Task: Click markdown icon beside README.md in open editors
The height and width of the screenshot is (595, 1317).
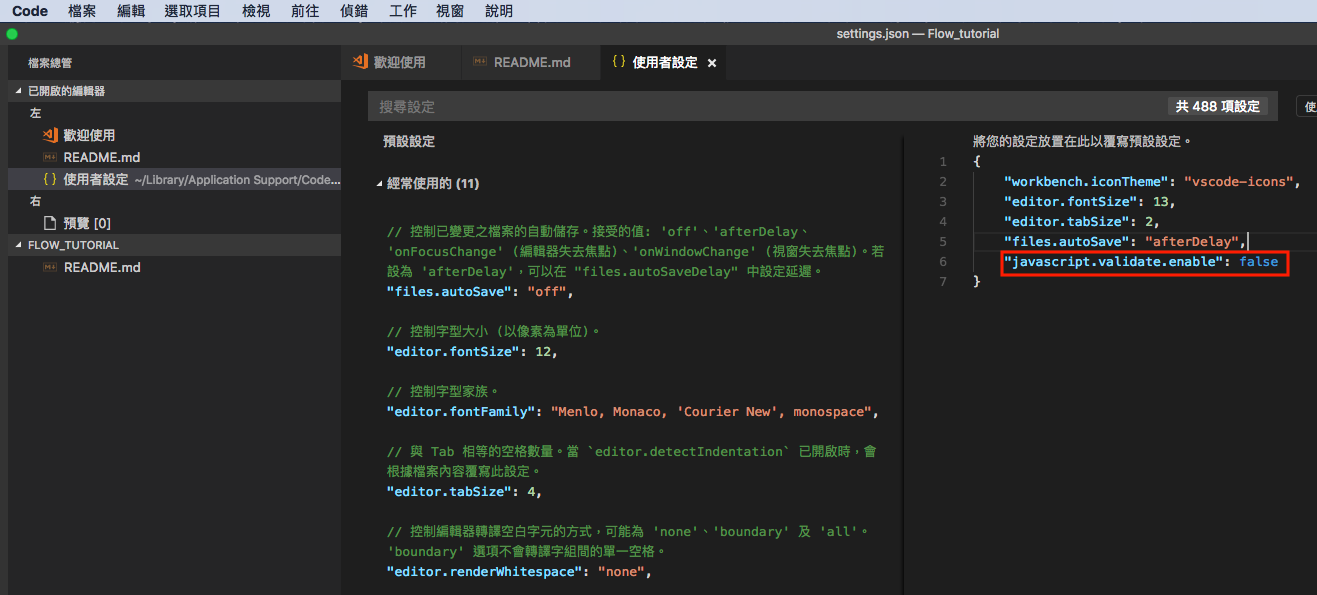Action: (50, 157)
